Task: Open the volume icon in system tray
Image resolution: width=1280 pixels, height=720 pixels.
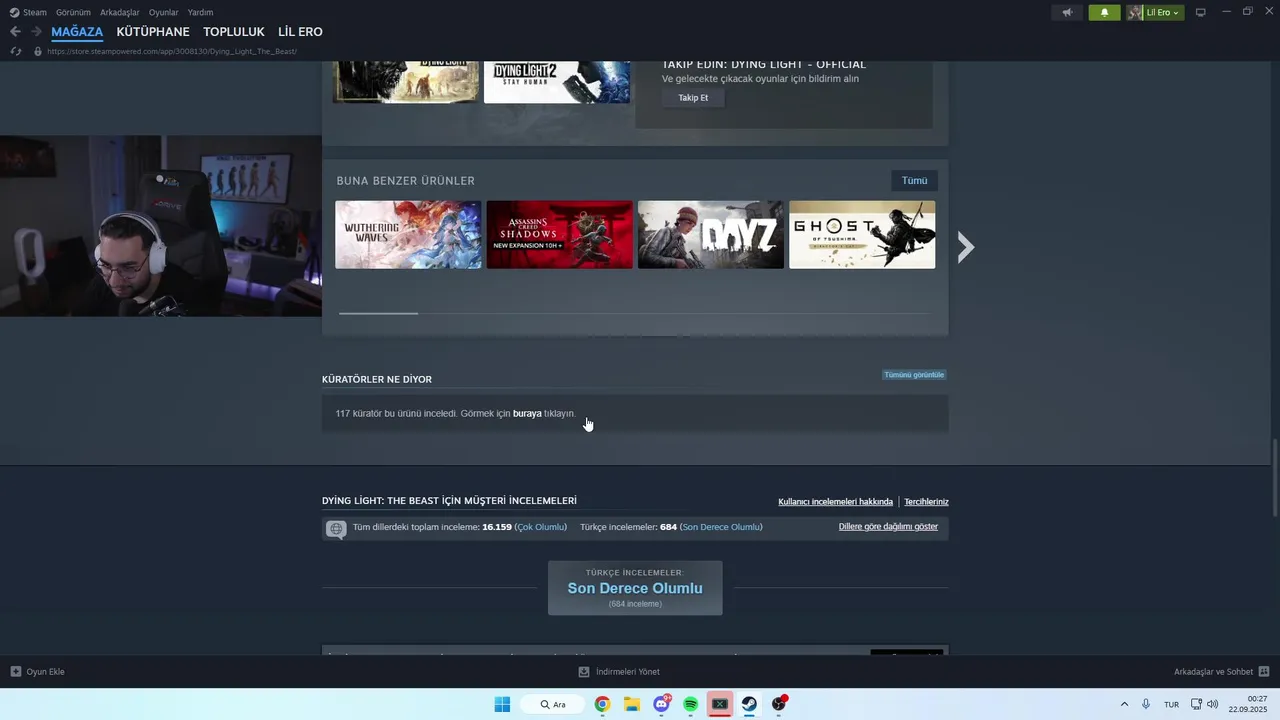Action: point(1213,704)
